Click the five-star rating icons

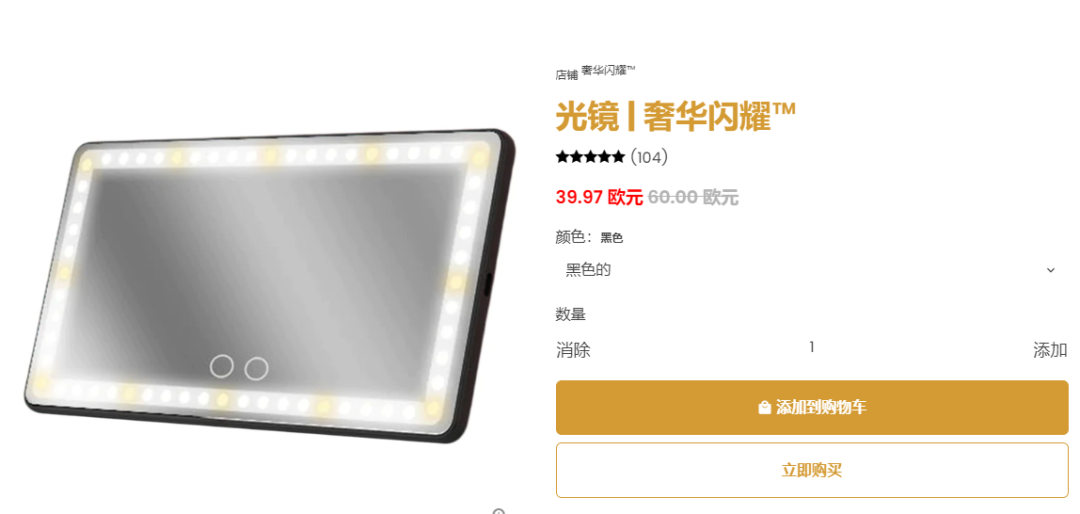590,157
